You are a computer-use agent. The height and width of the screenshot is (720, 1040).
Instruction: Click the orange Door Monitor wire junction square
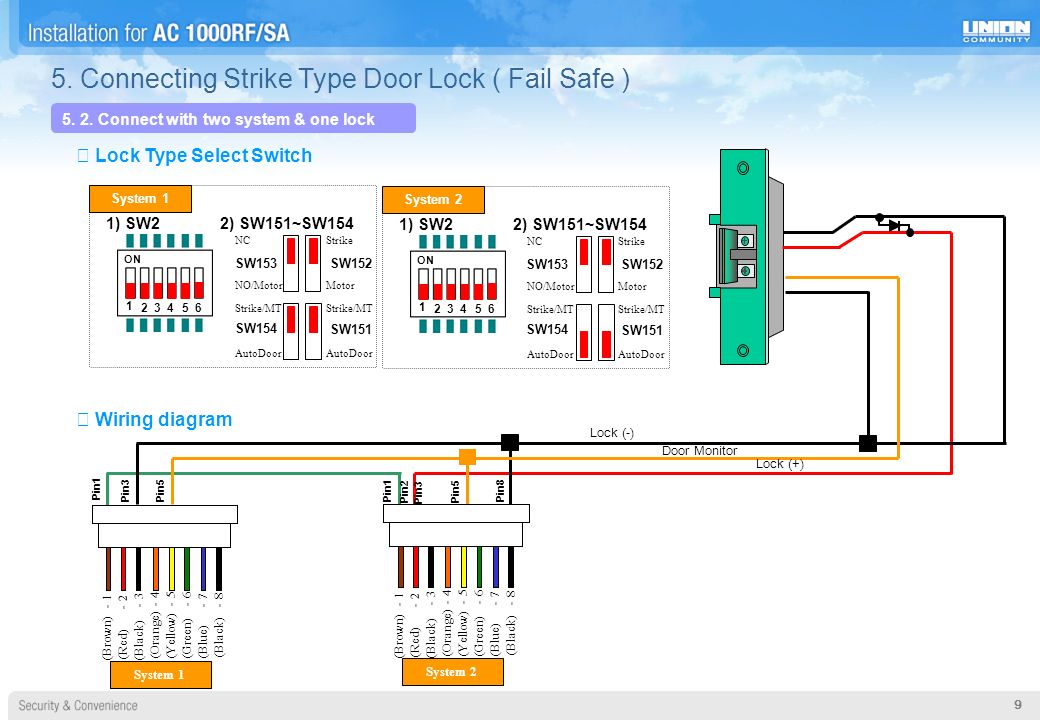[468, 457]
